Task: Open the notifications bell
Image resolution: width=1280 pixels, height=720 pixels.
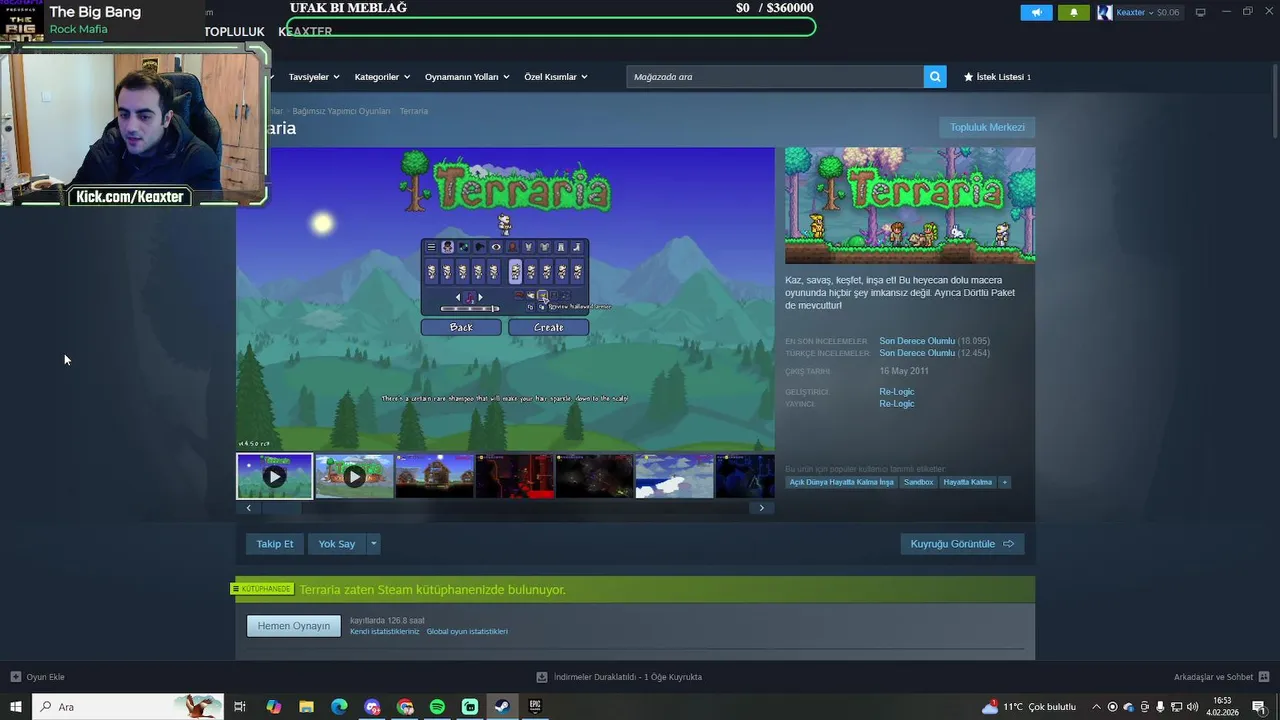Action: (x=1074, y=12)
